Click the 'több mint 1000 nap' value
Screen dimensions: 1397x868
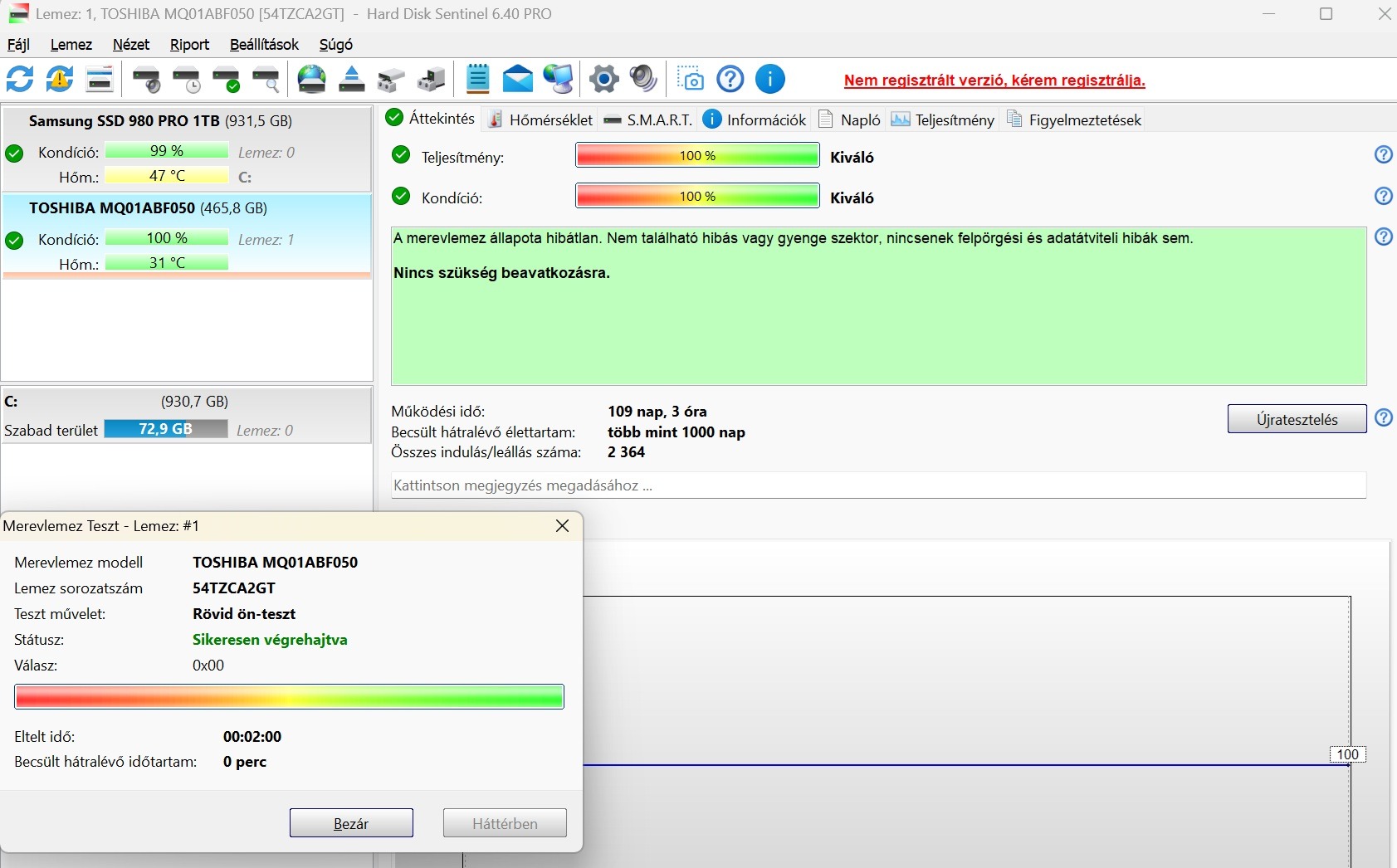click(677, 432)
